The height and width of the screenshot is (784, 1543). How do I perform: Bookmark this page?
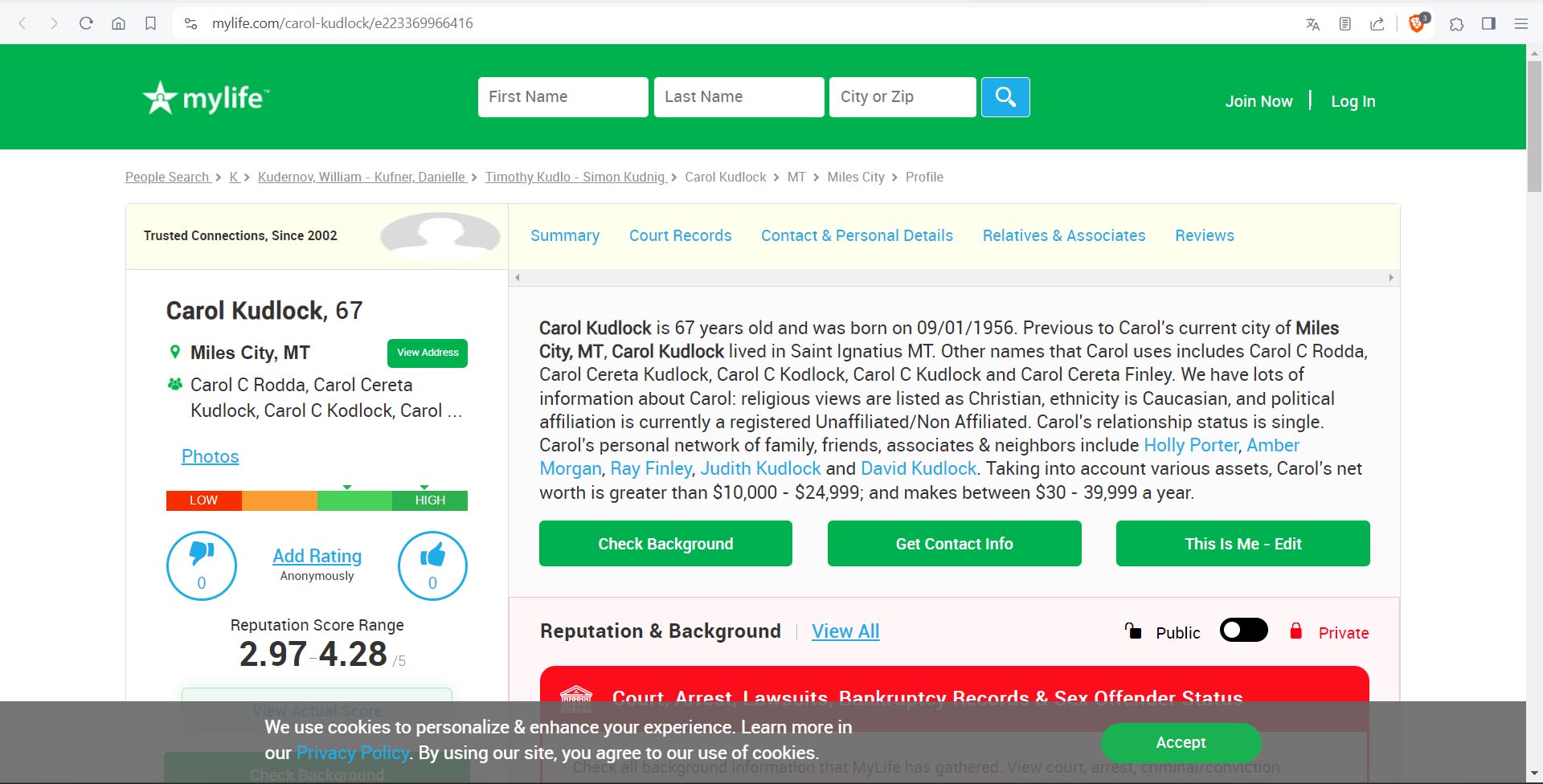click(150, 23)
